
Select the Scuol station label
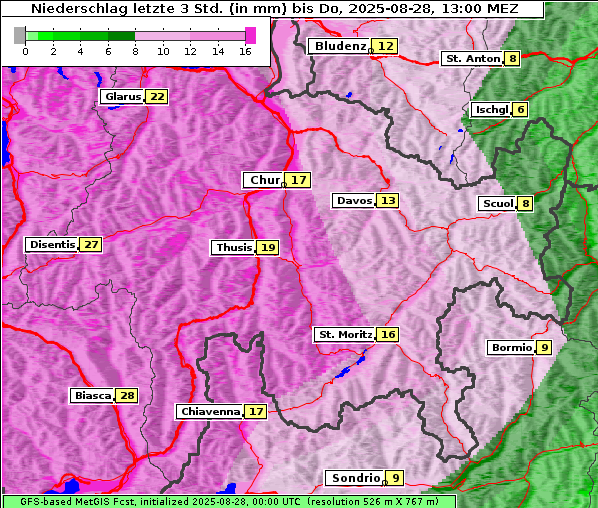(x=497, y=204)
